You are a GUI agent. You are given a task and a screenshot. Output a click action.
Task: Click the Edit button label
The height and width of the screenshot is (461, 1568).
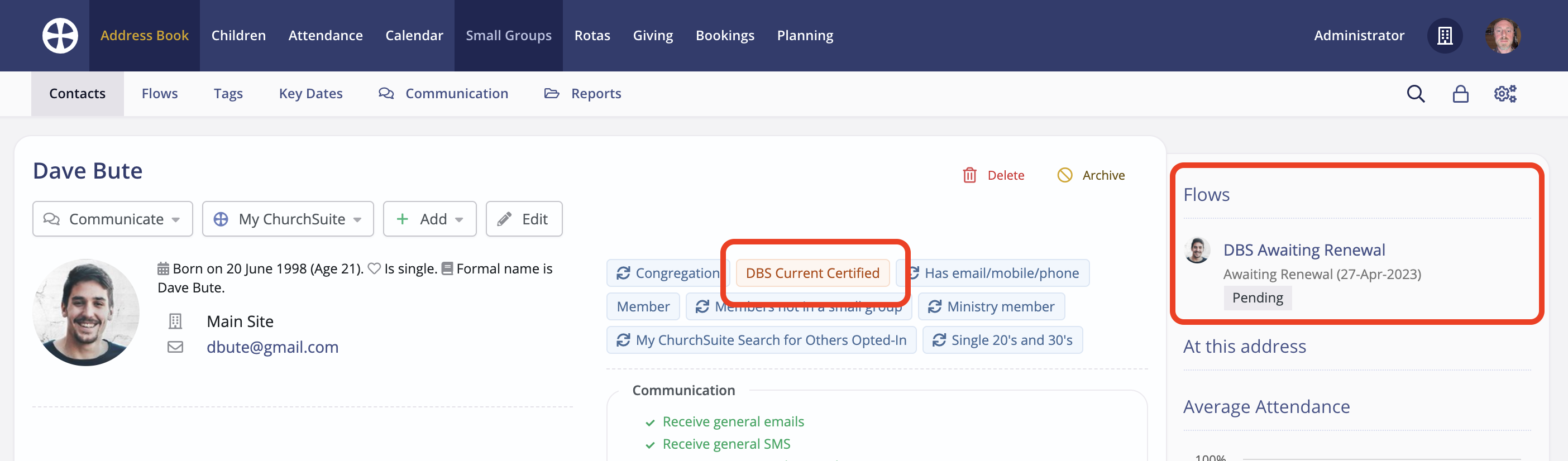click(x=534, y=219)
